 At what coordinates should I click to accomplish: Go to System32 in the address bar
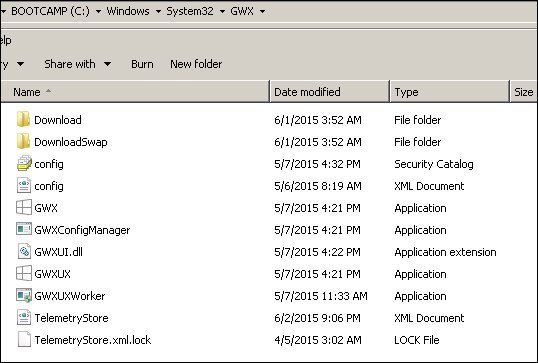click(x=190, y=11)
